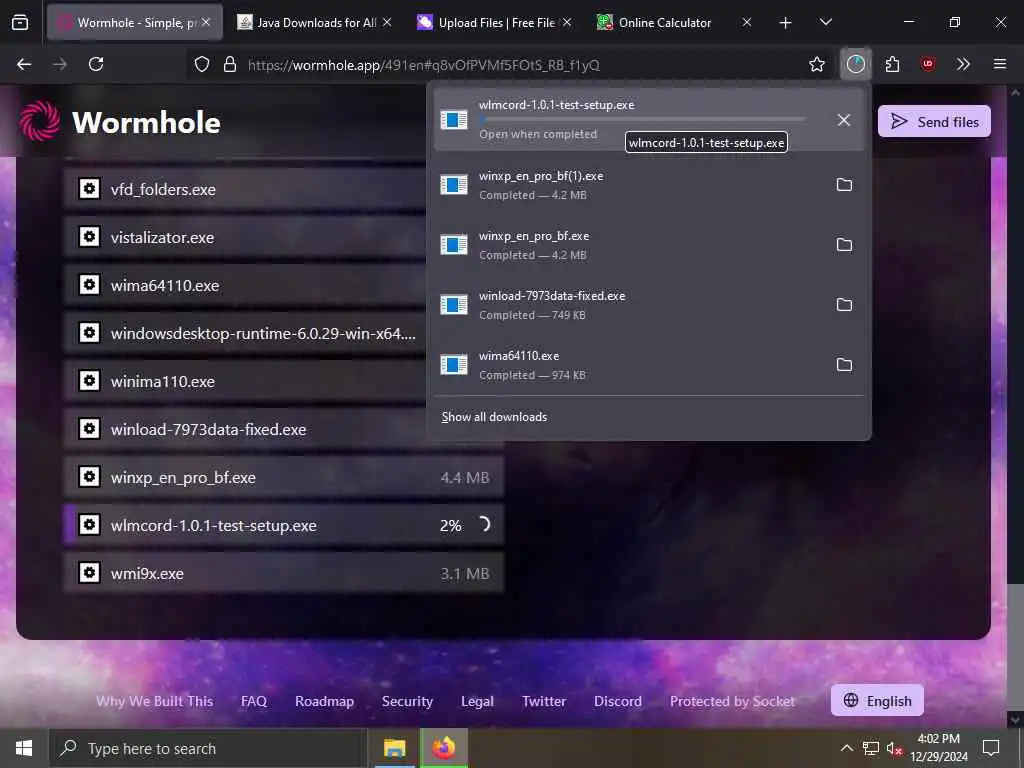
Task: Click the 2% loading spinner
Action: point(483,524)
